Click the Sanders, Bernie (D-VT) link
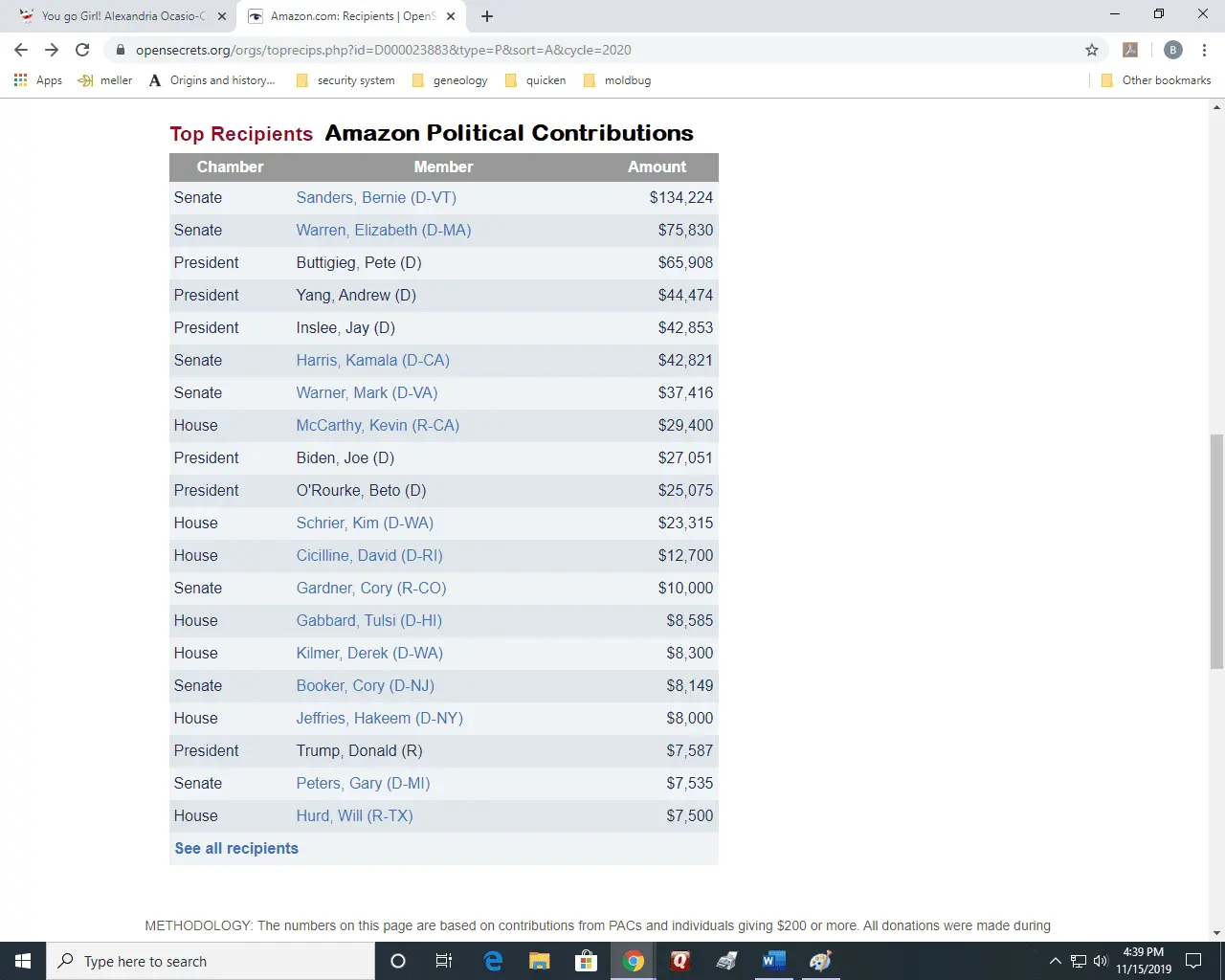This screenshot has width=1225, height=980. point(376,197)
